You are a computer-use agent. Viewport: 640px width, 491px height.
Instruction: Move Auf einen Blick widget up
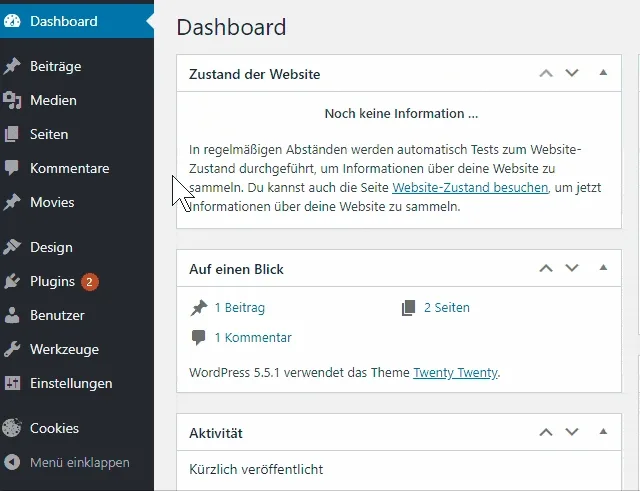(546, 269)
